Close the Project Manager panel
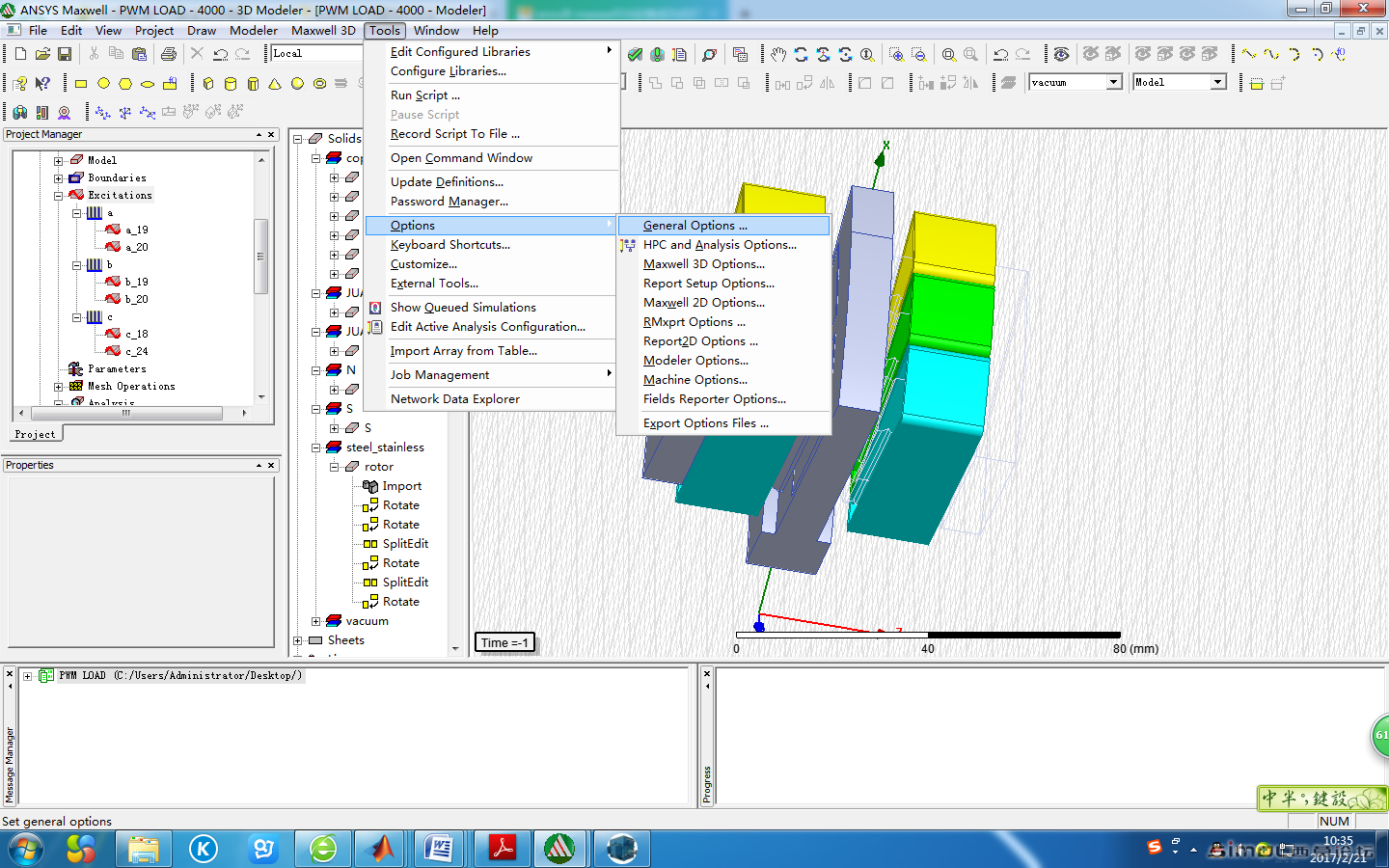The height and width of the screenshot is (868, 1389). 271,135
